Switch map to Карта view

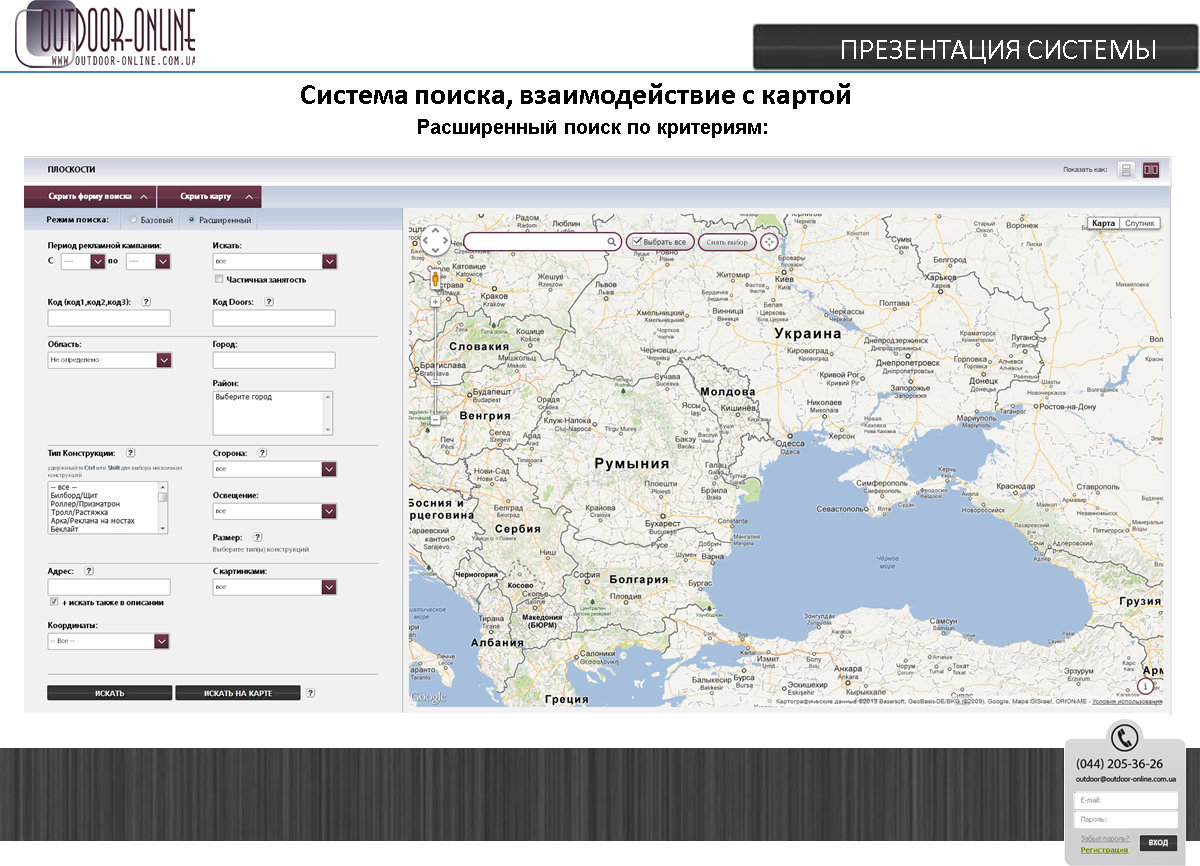(1103, 223)
